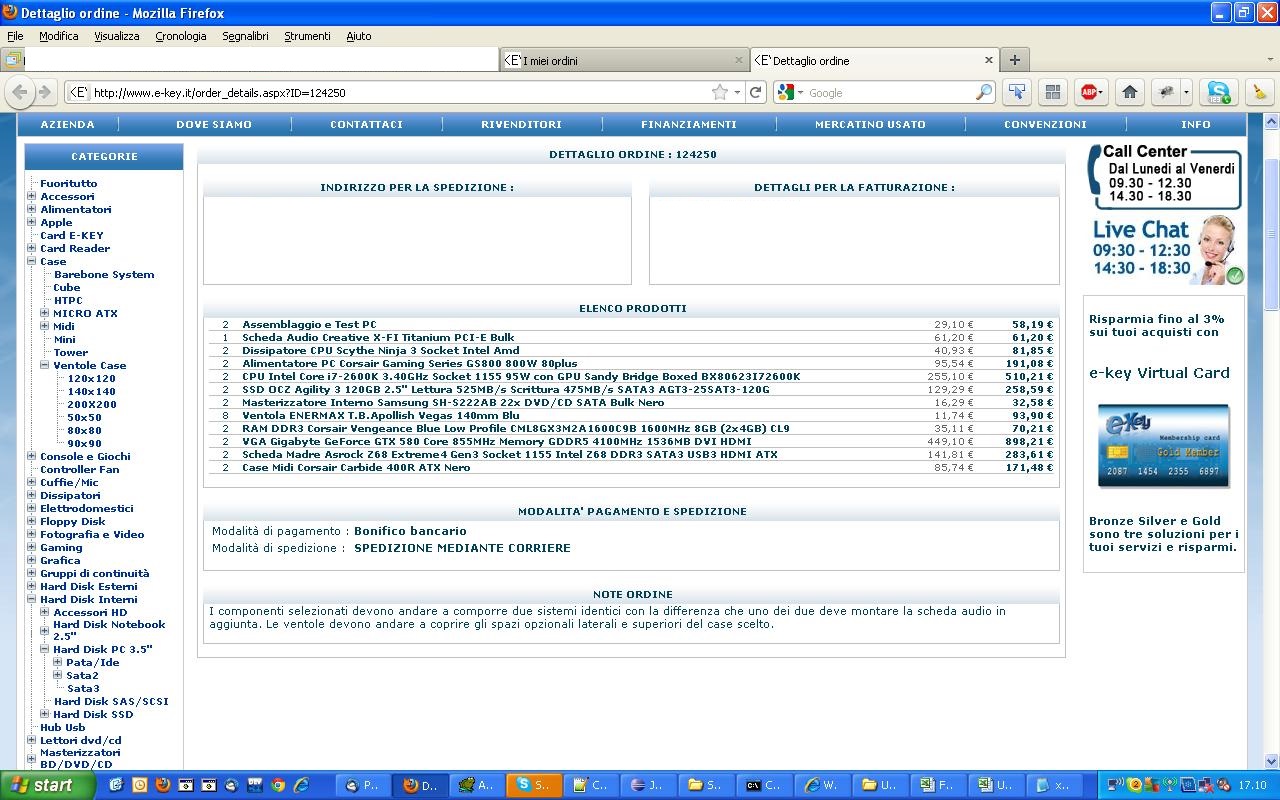This screenshot has height=800, width=1280.
Task: Go to the Firefox home page icon
Action: coord(1130,92)
